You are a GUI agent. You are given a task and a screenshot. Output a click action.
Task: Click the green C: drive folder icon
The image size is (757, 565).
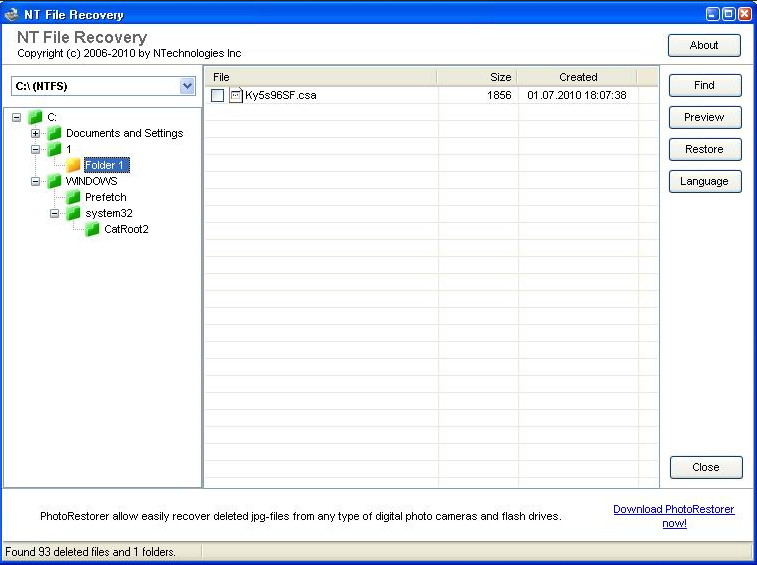pos(35,117)
